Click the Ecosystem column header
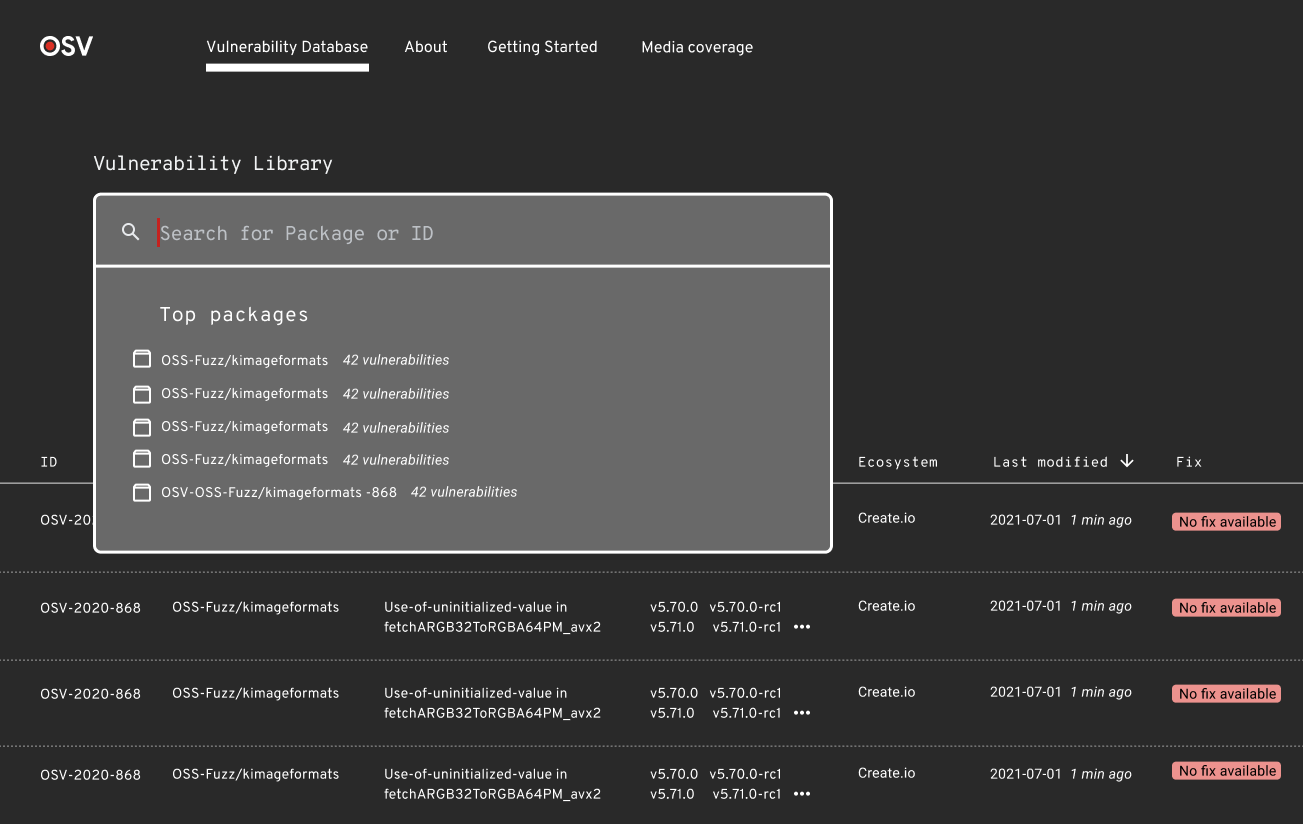The width and height of the screenshot is (1303, 824). click(898, 462)
